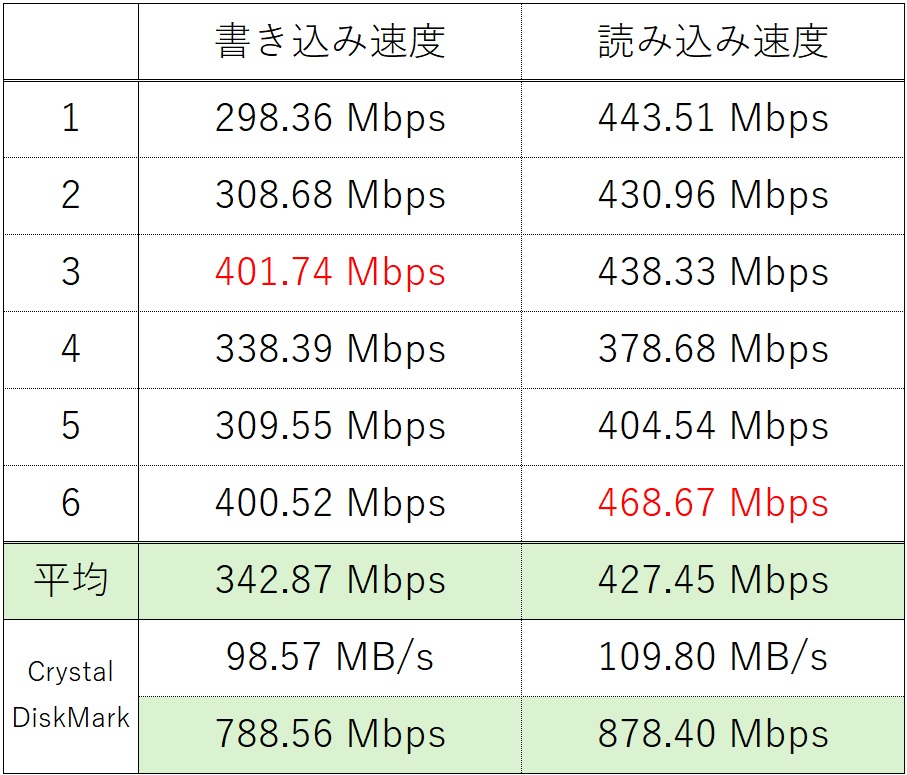Click the 読み込み速度 column header
This screenshot has width=907, height=775.
[x=713, y=41]
